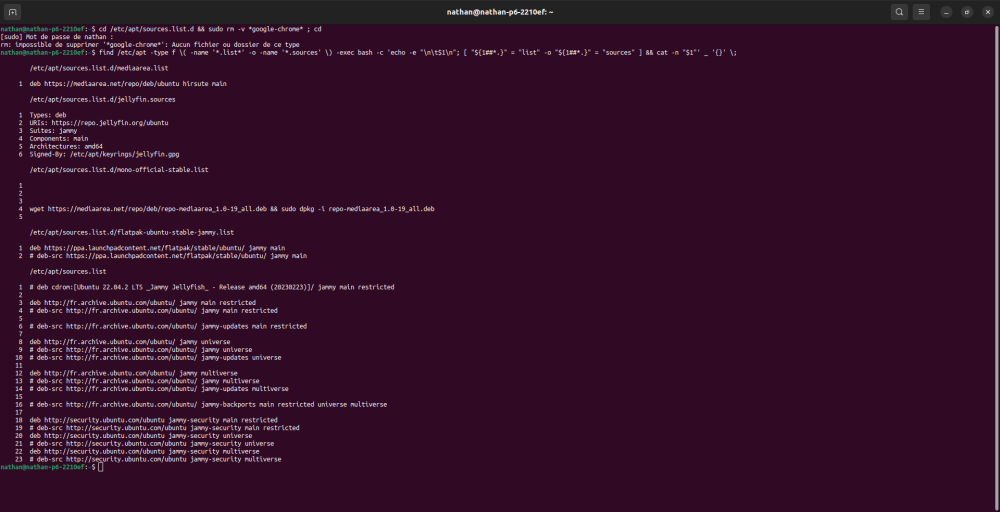Maximize the terminal window
Viewport: 1000px width, 512px height.
[x=967, y=12]
